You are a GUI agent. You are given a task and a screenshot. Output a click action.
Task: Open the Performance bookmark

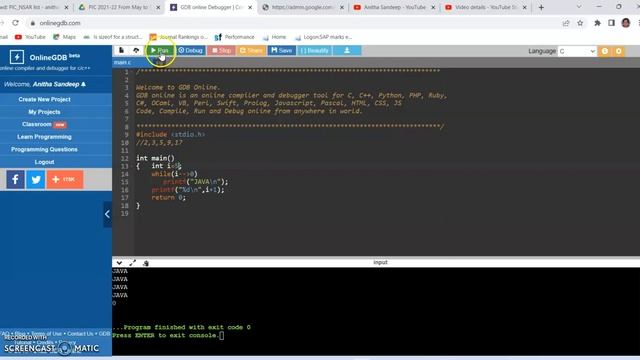click(x=235, y=37)
